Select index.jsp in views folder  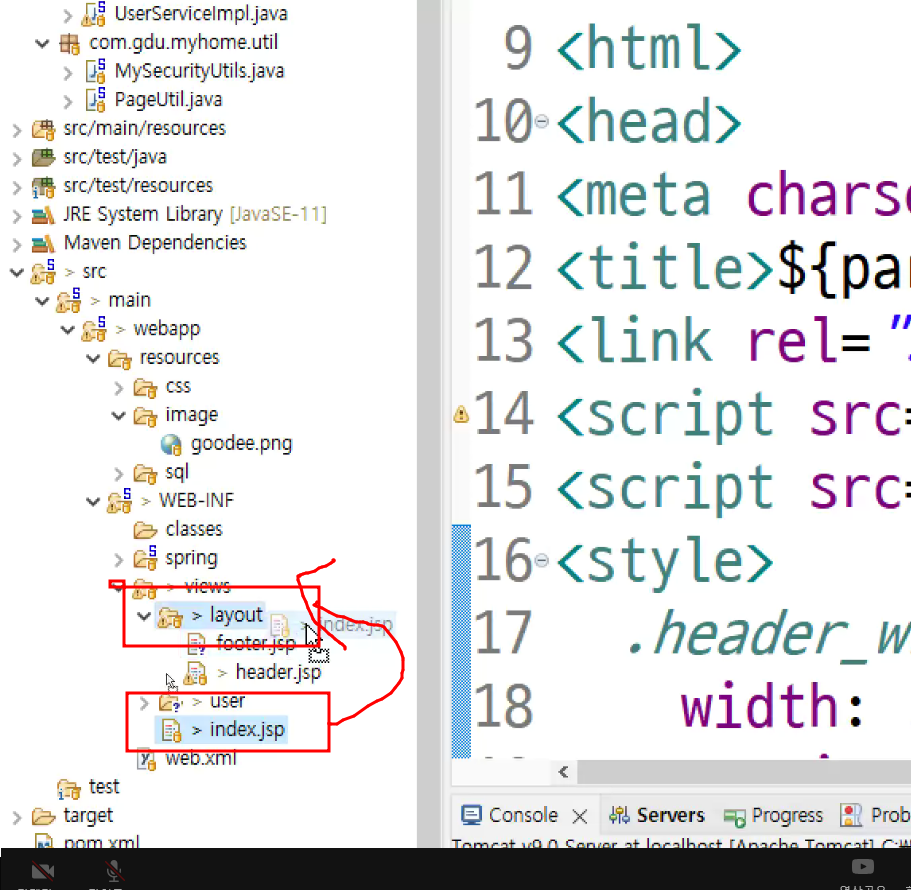tap(247, 730)
